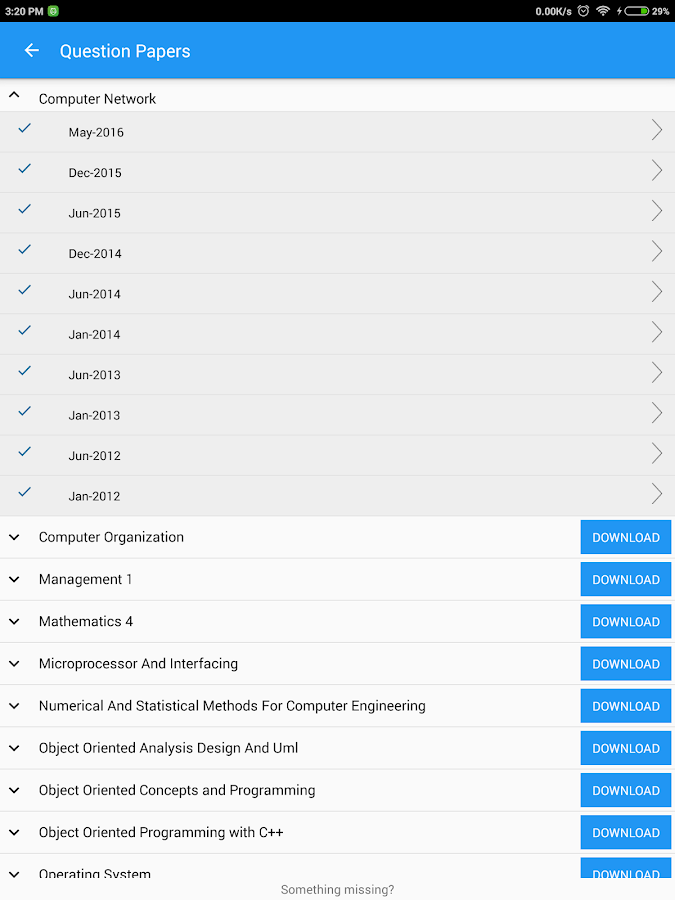Expand the Computer Organization section
Viewport: 675px width, 900px height.
pos(14,537)
